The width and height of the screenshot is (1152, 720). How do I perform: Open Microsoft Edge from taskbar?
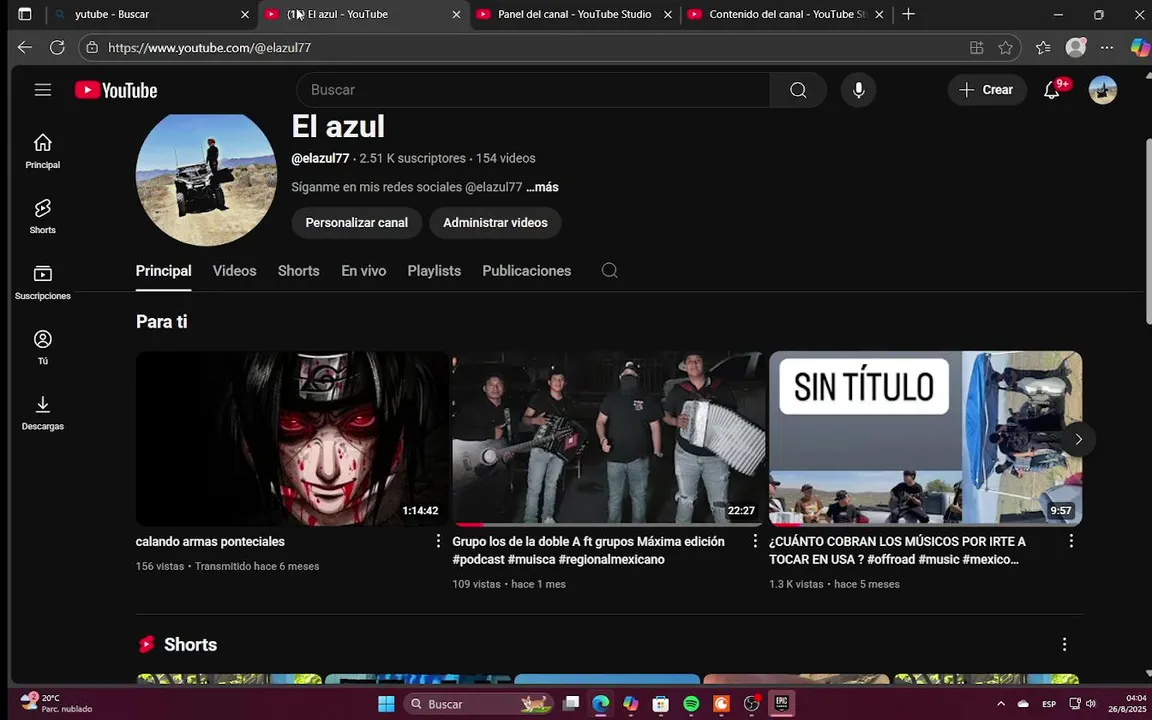click(600, 704)
